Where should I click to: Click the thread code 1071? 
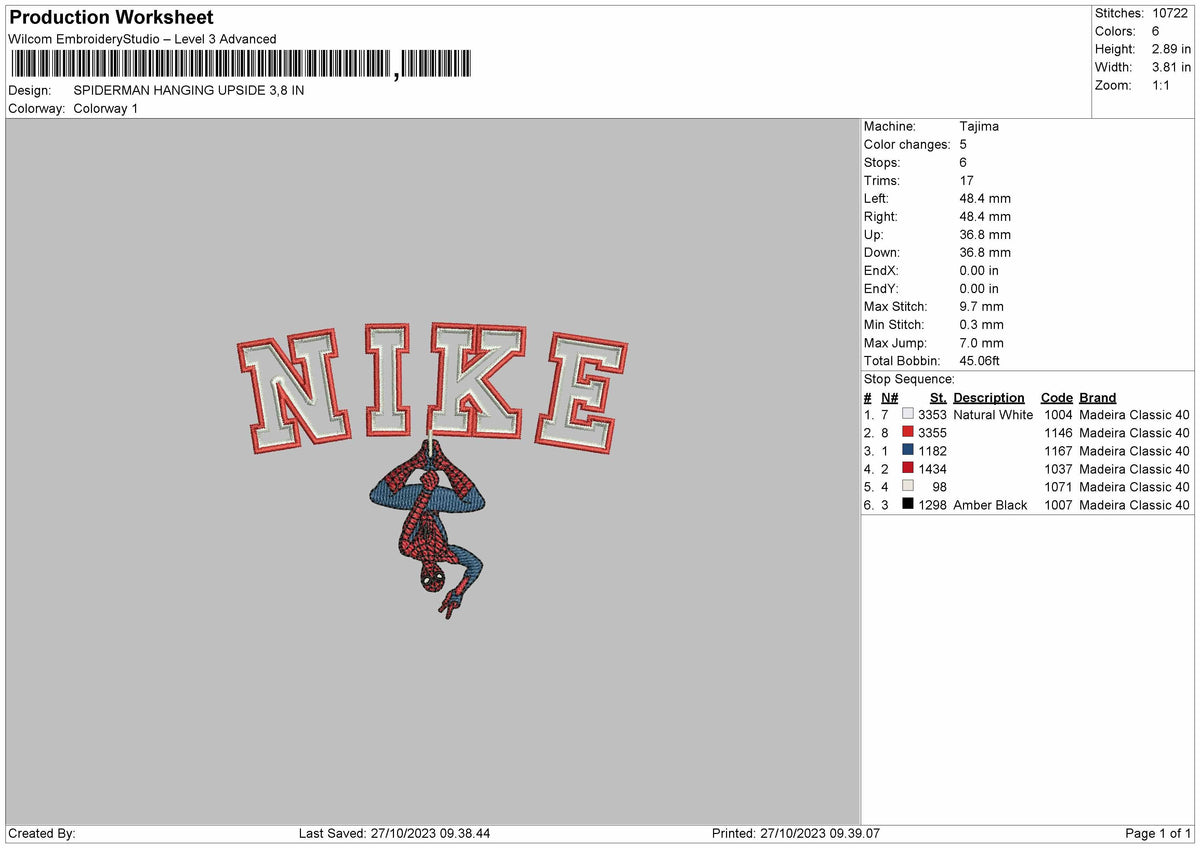tap(1058, 486)
